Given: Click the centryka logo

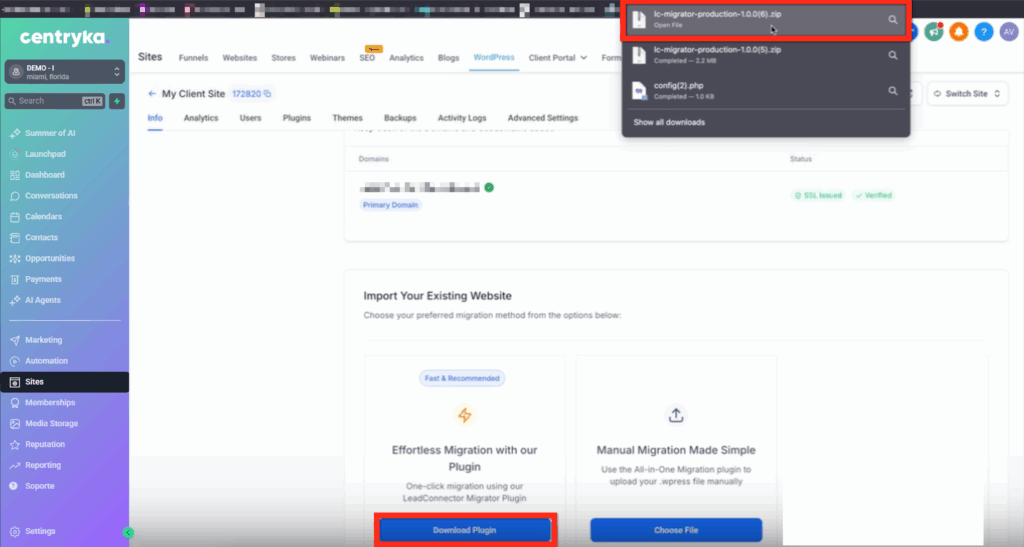Looking at the screenshot, I should (64, 38).
